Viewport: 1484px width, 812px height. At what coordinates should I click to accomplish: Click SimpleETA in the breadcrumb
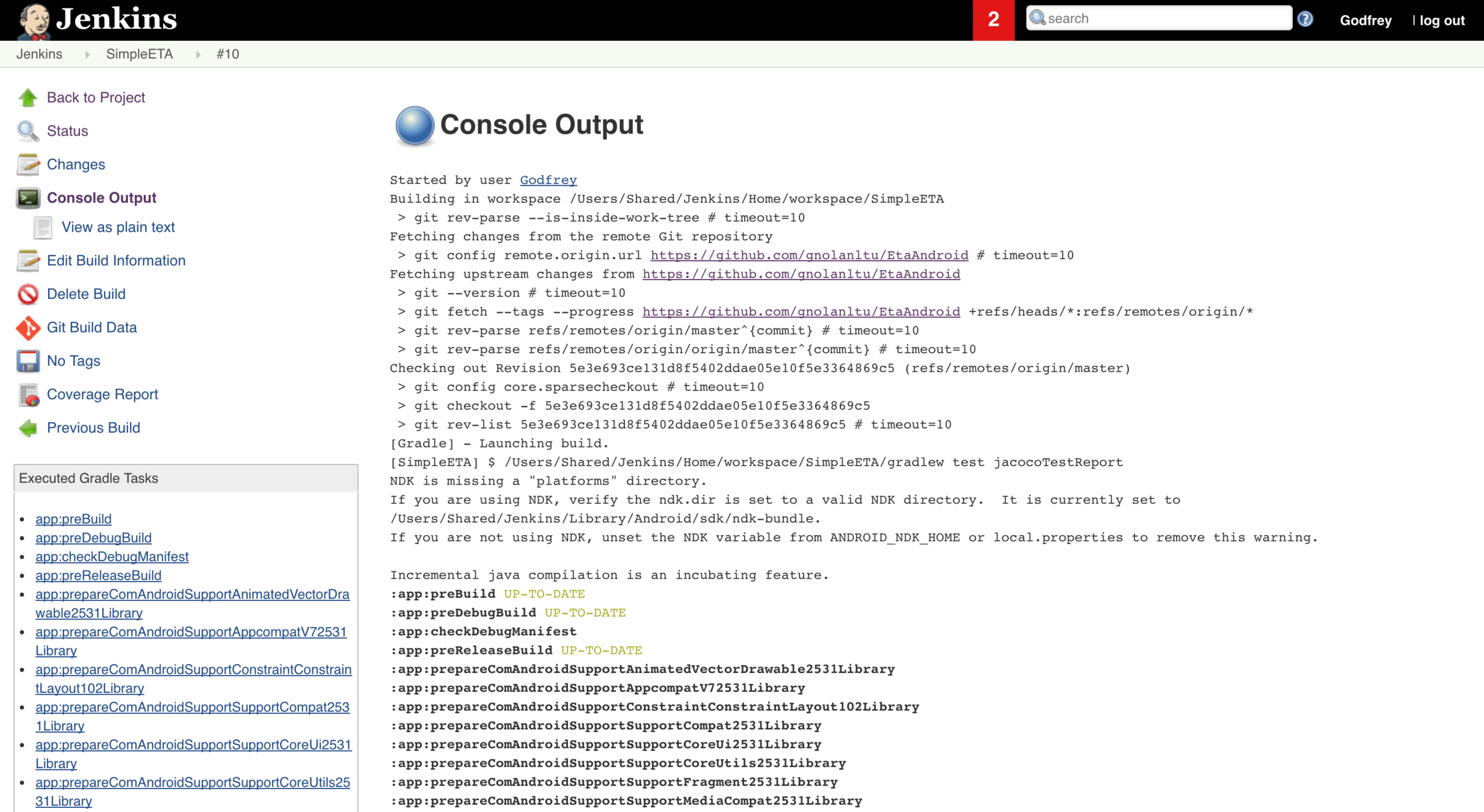coord(140,54)
